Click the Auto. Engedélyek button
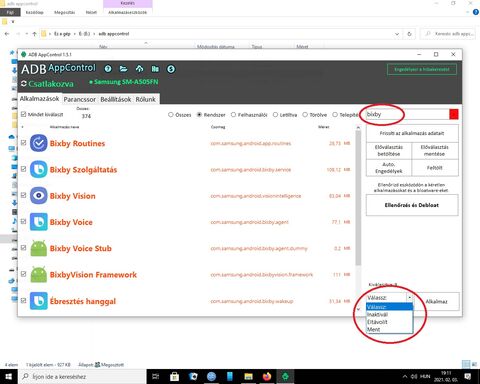The height and width of the screenshot is (384, 480). (389, 168)
